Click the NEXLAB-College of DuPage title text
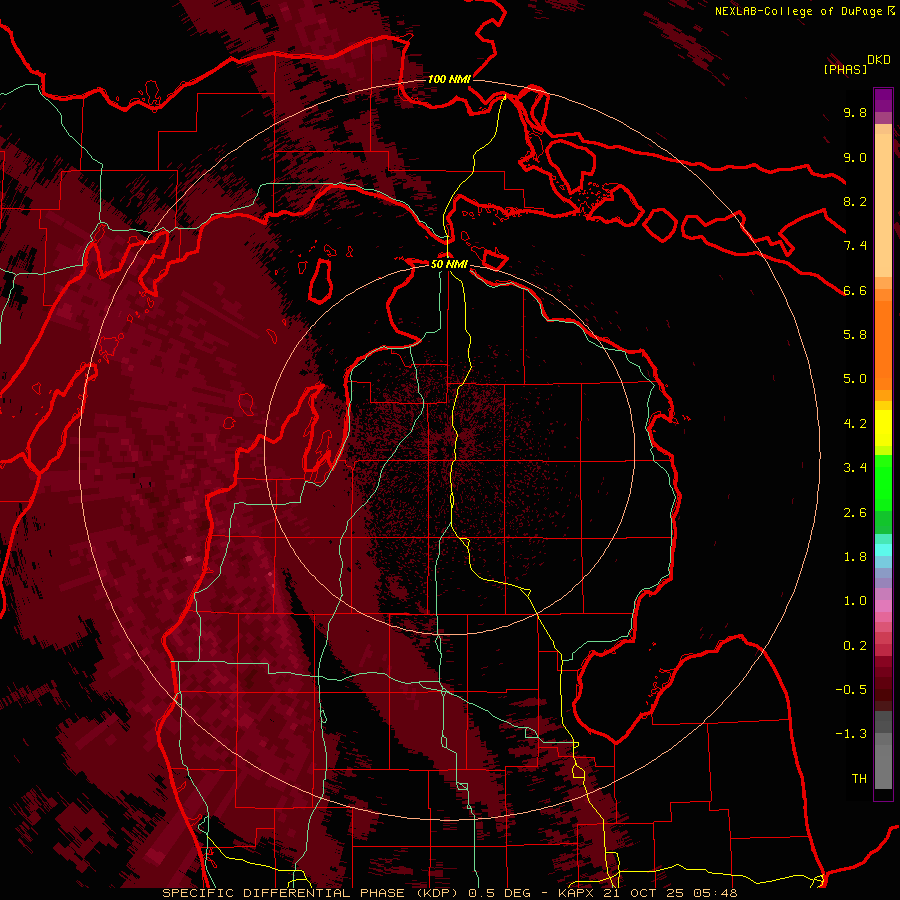This screenshot has width=900, height=900. (x=799, y=11)
